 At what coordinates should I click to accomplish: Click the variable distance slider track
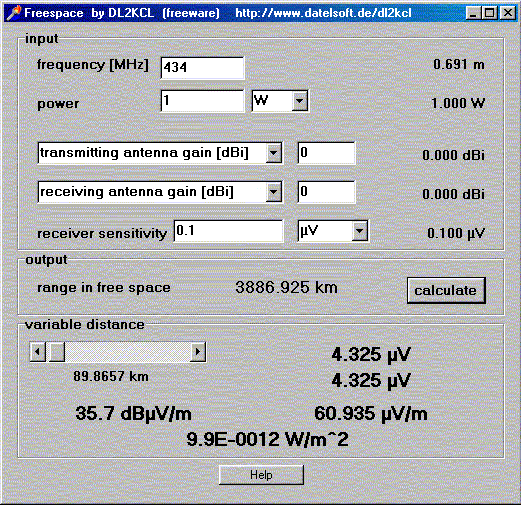click(128, 352)
